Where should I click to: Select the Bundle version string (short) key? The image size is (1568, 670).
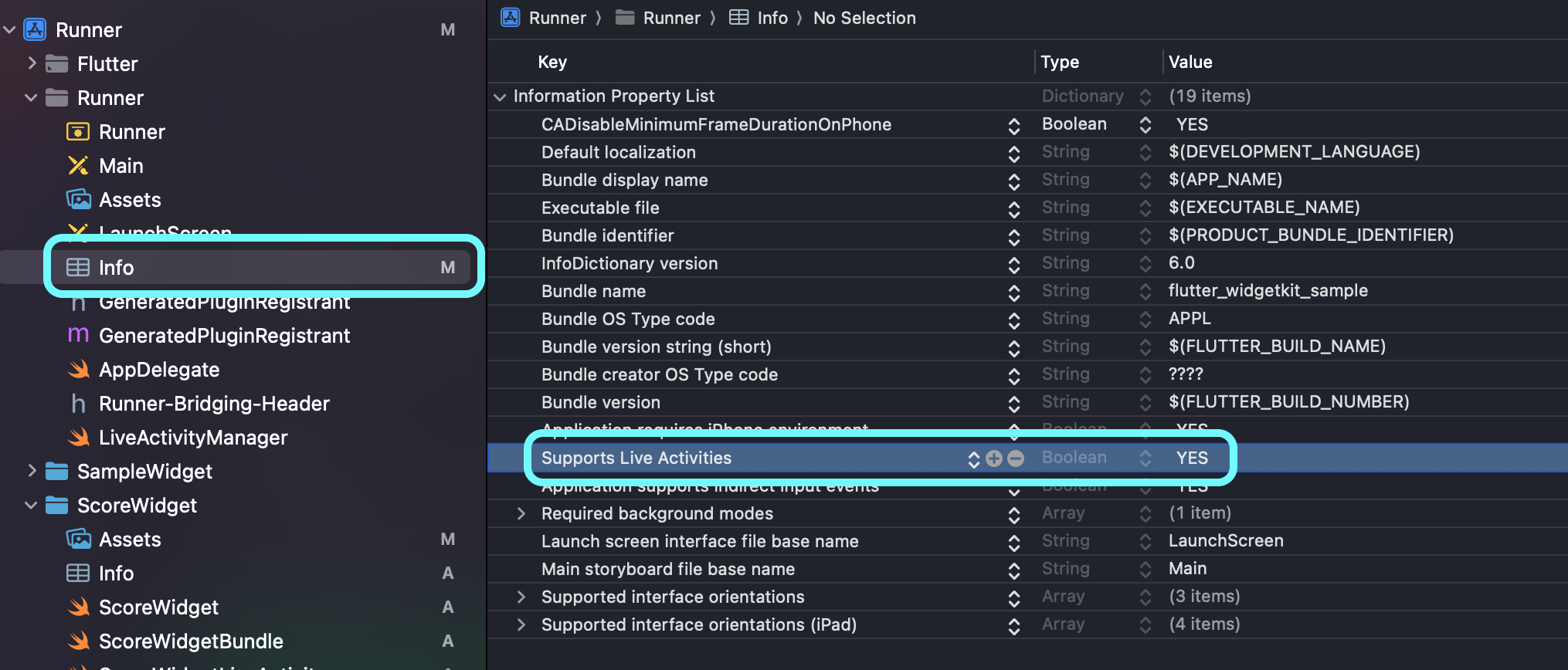(x=657, y=347)
